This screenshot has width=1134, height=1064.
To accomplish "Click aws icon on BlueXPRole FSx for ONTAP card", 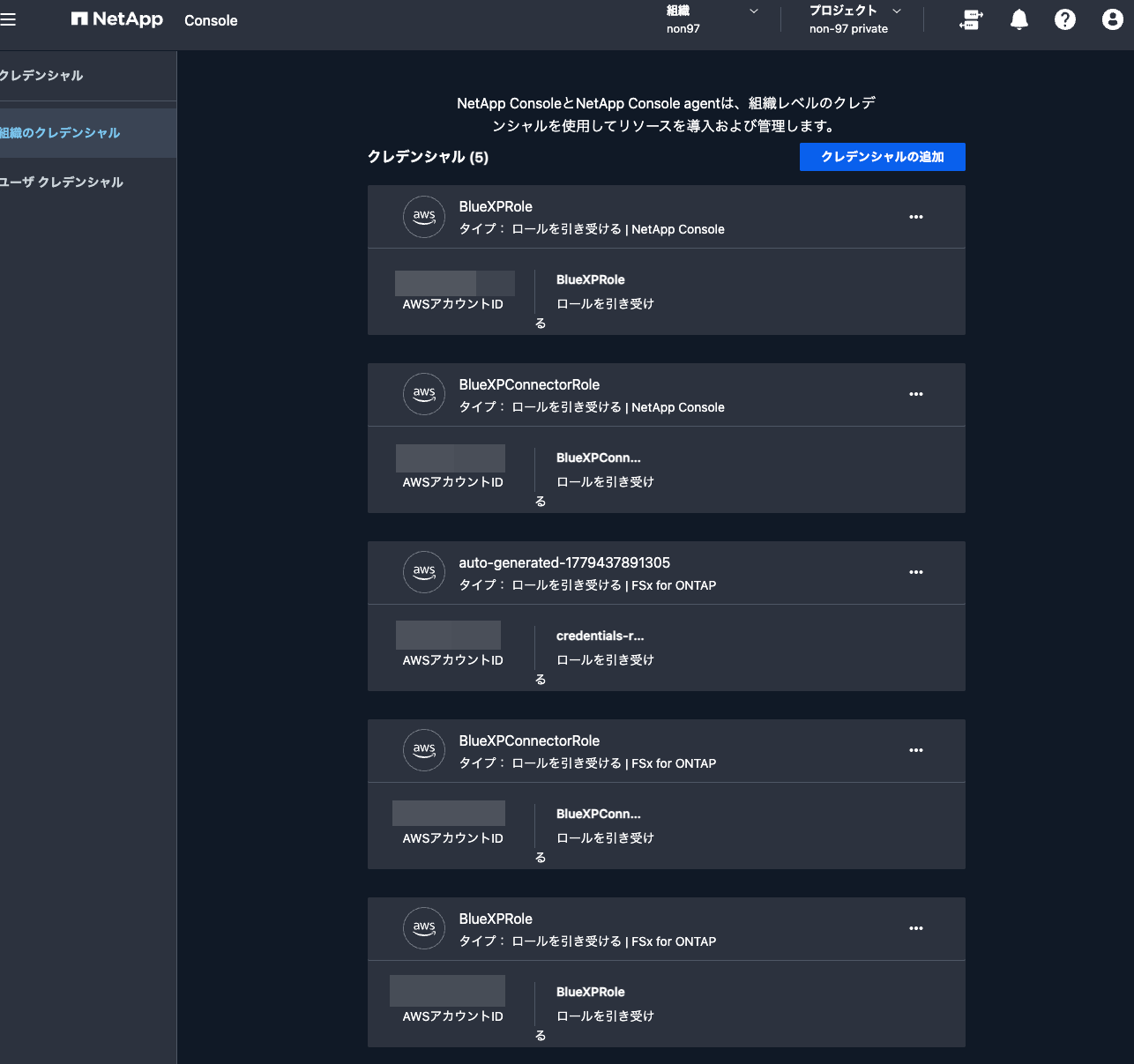I will tap(424, 928).
